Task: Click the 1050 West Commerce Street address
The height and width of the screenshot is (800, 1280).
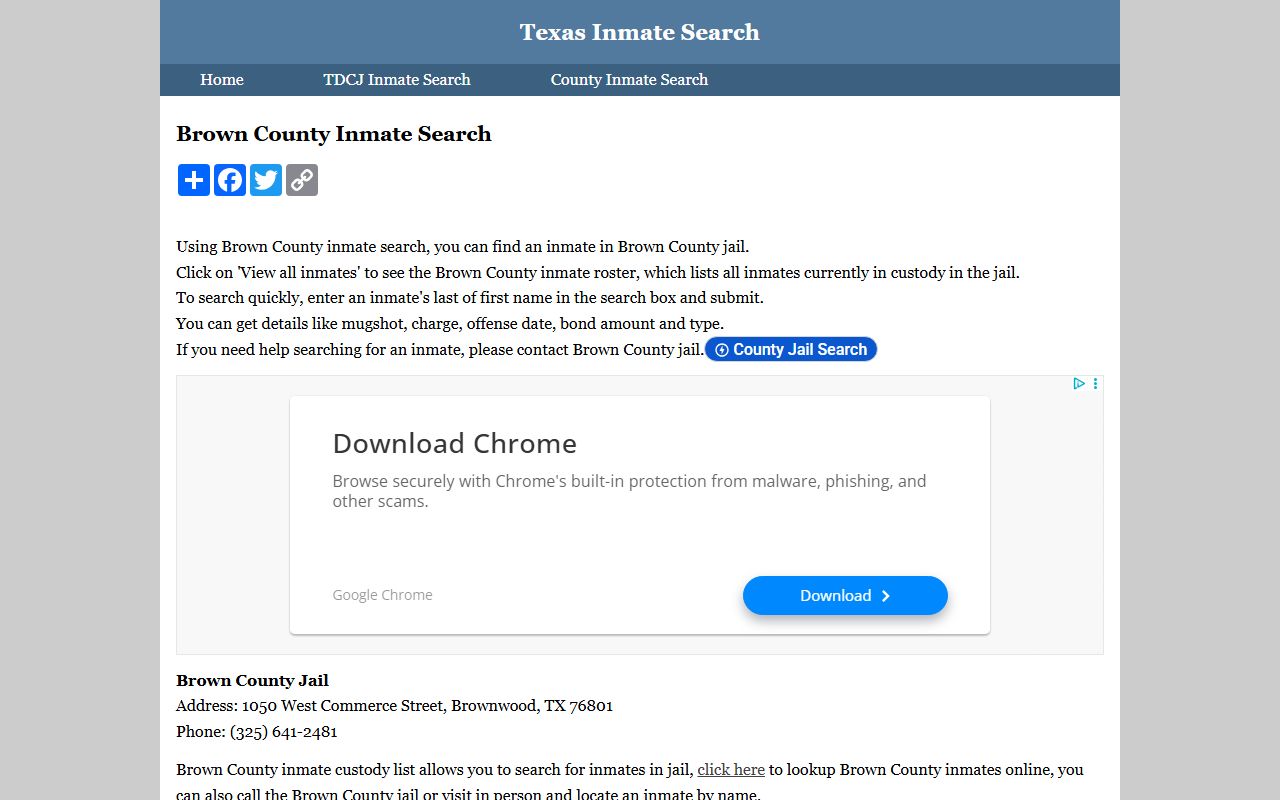Action: [x=427, y=706]
